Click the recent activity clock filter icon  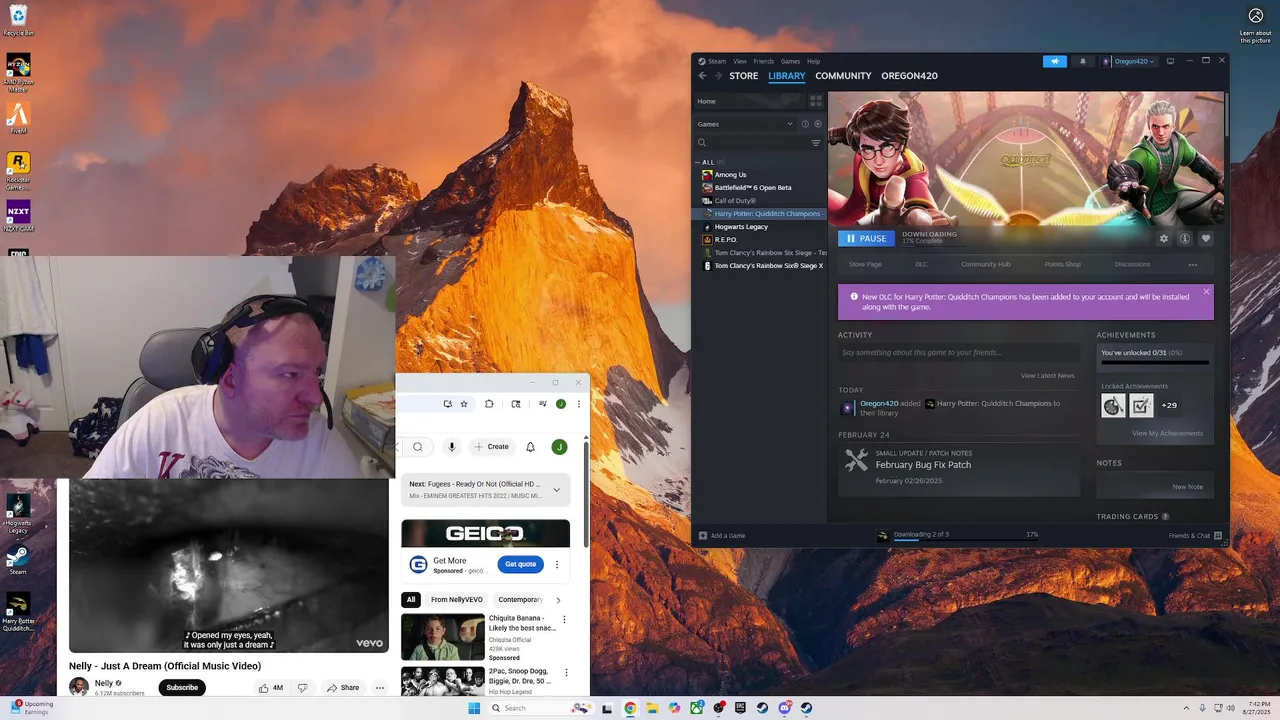805,124
